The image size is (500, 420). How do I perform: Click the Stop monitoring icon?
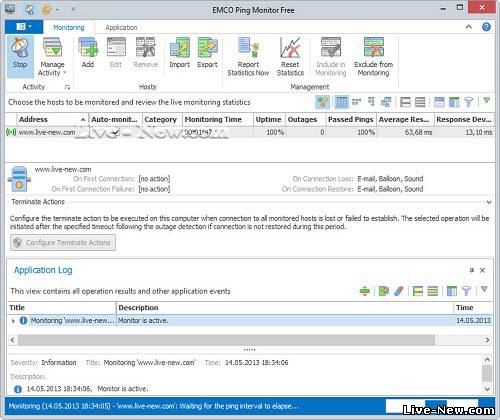coord(20,48)
